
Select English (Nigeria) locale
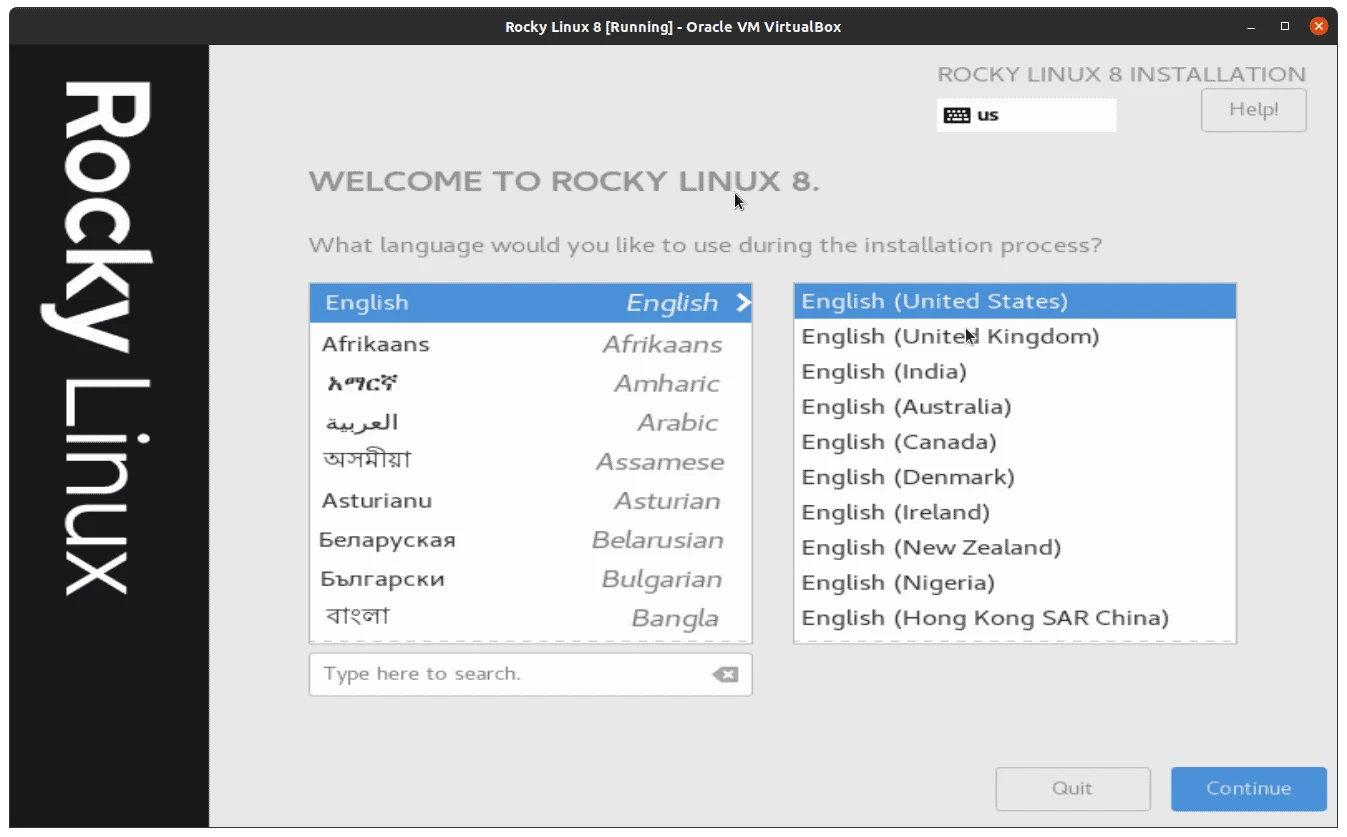pos(896,582)
